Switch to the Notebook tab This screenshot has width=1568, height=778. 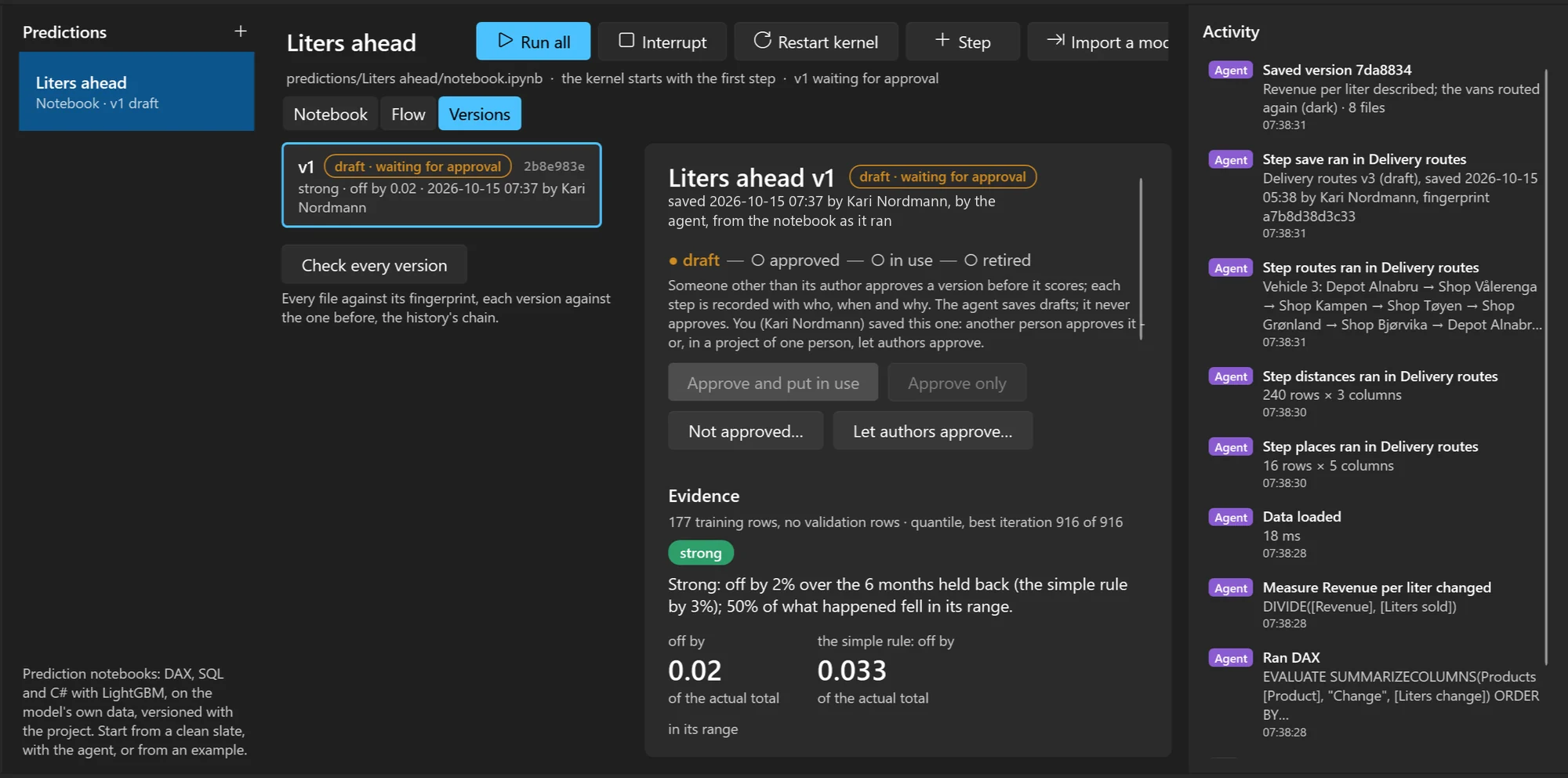[x=330, y=114]
